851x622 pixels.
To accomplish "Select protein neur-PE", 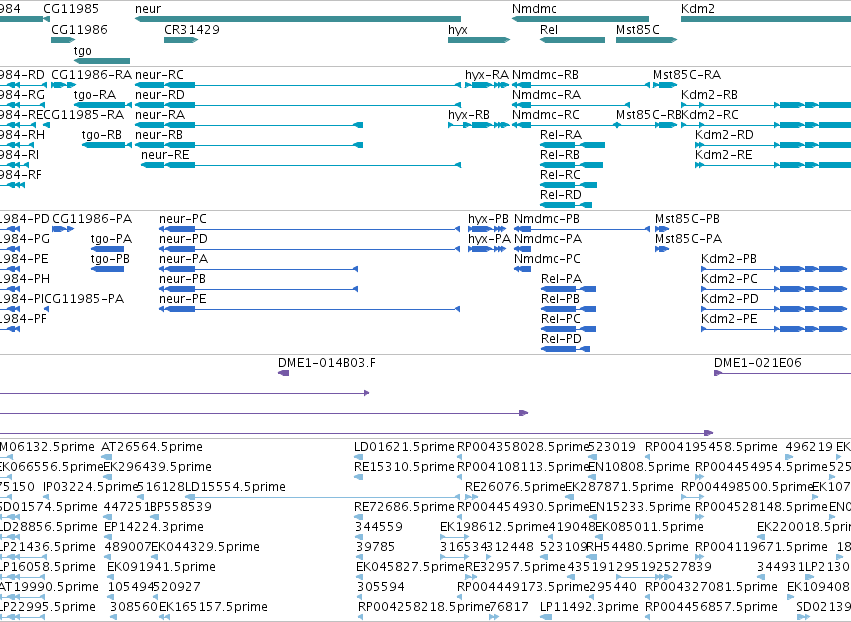I will point(182,300).
